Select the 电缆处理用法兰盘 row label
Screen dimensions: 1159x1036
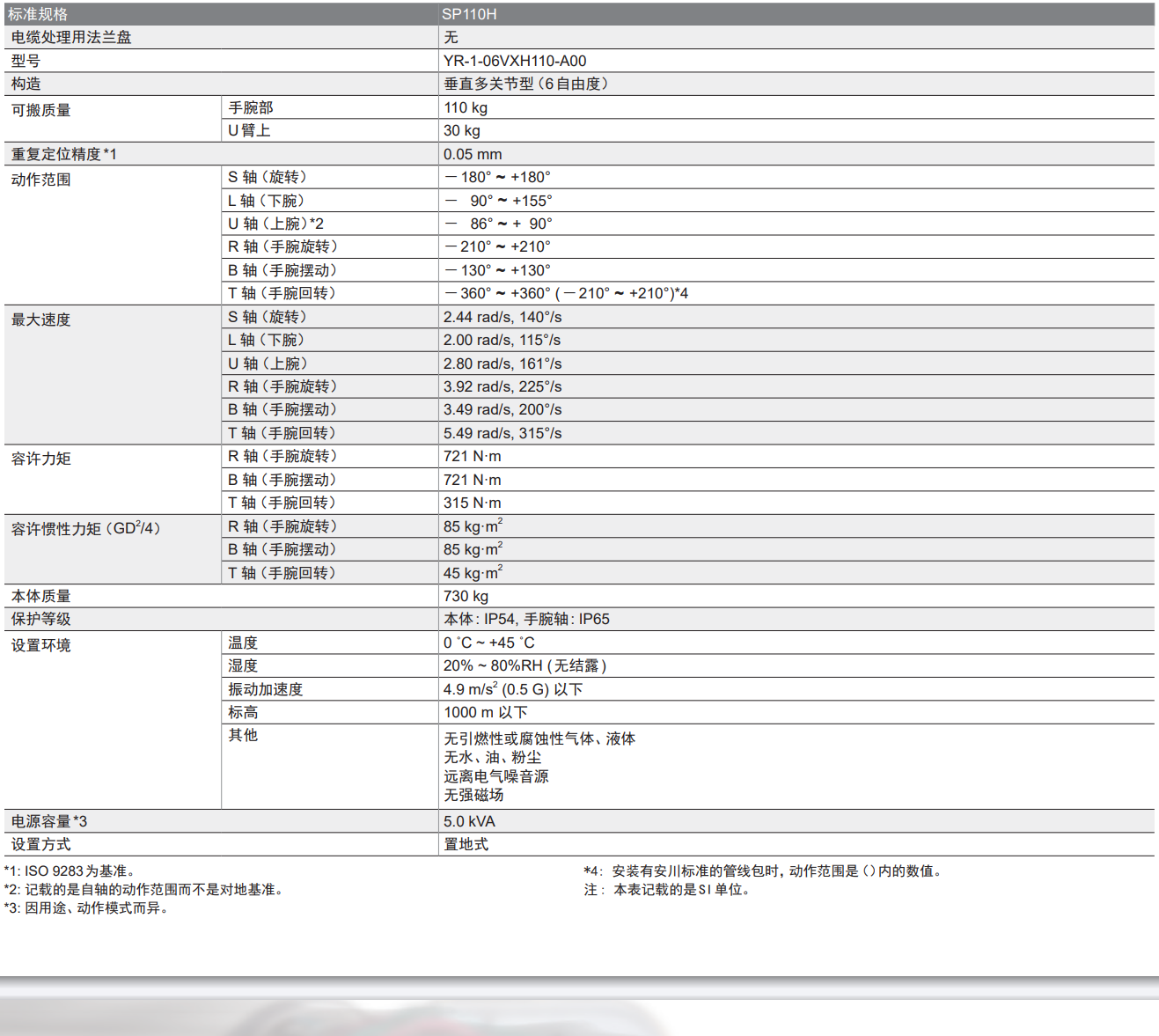pos(71,37)
